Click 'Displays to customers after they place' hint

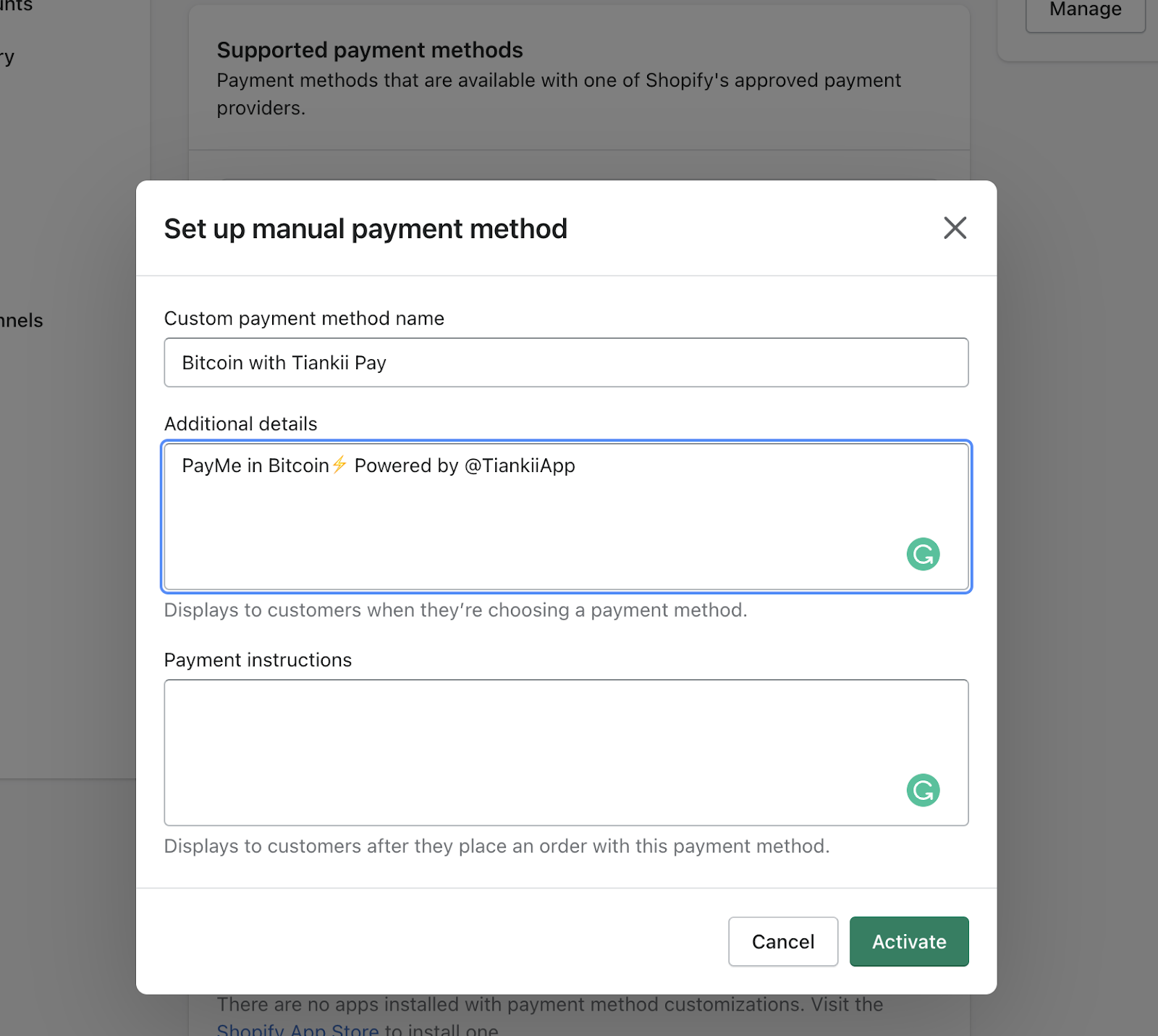(496, 846)
